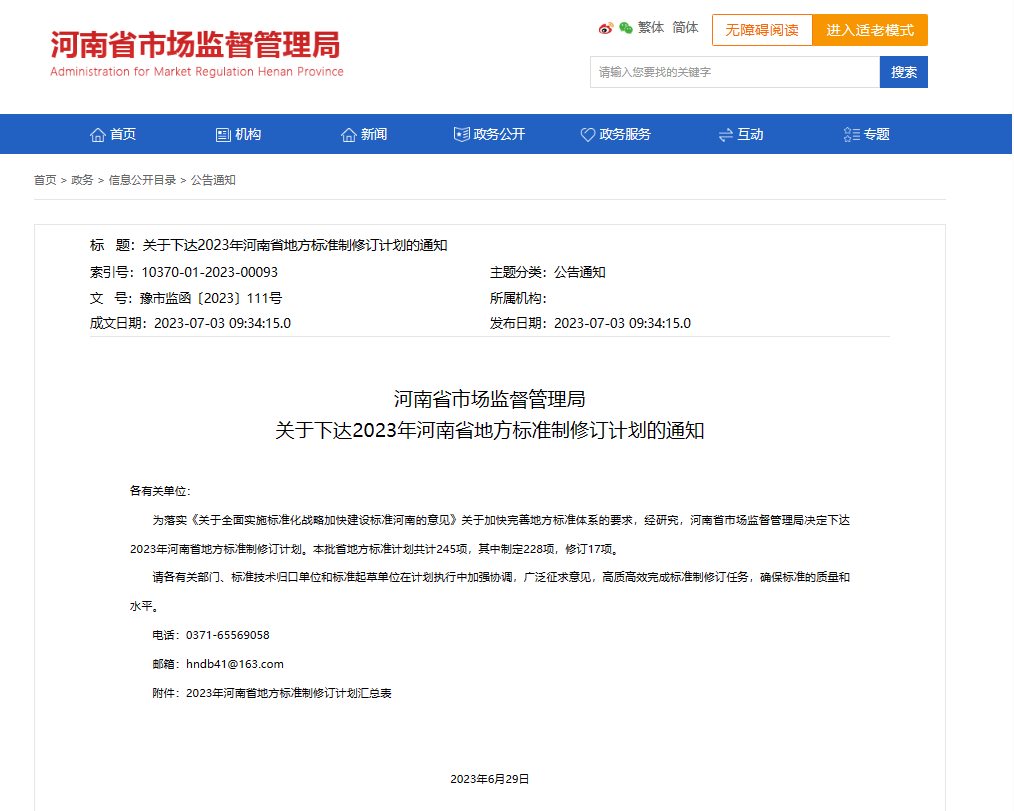Screen dimensions: 1014x811
Task: Go to 首页 in breadcrumb
Action: (x=45, y=180)
